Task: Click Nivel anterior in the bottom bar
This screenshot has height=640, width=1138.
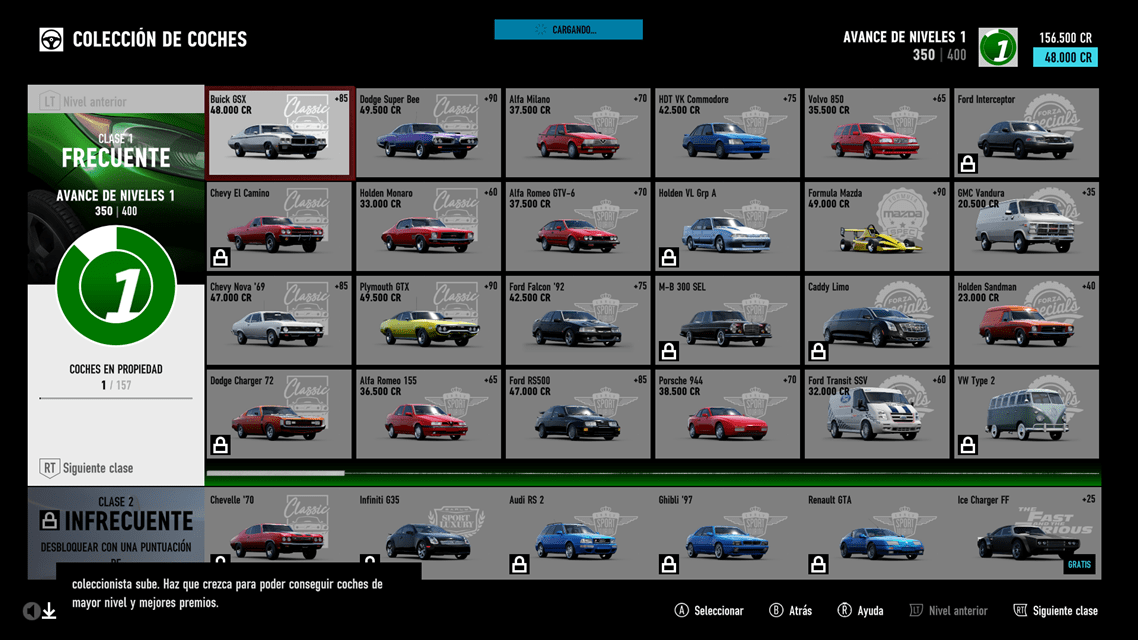Action: pyautogui.click(x=958, y=611)
